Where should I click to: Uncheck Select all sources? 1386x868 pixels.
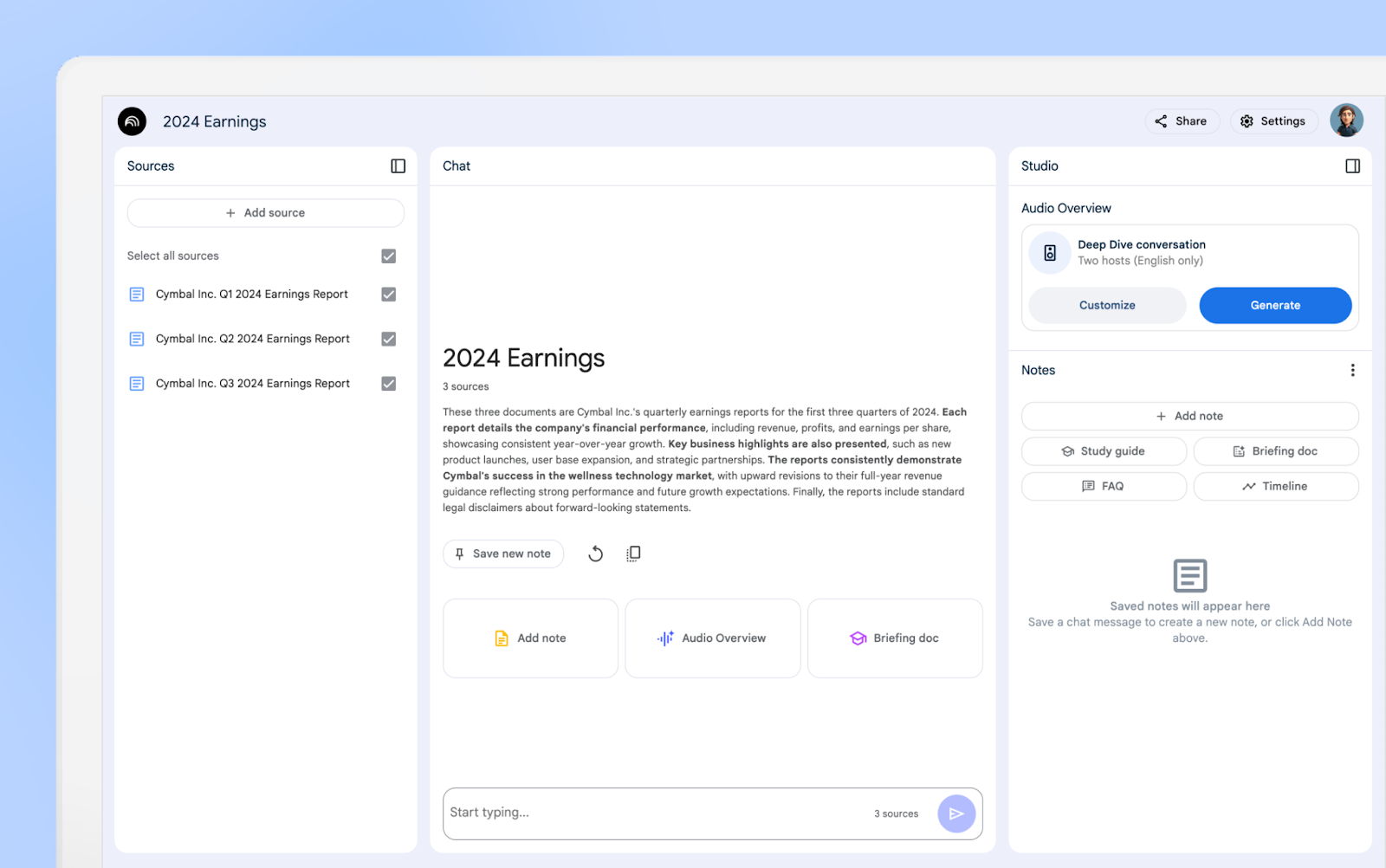[x=388, y=256]
